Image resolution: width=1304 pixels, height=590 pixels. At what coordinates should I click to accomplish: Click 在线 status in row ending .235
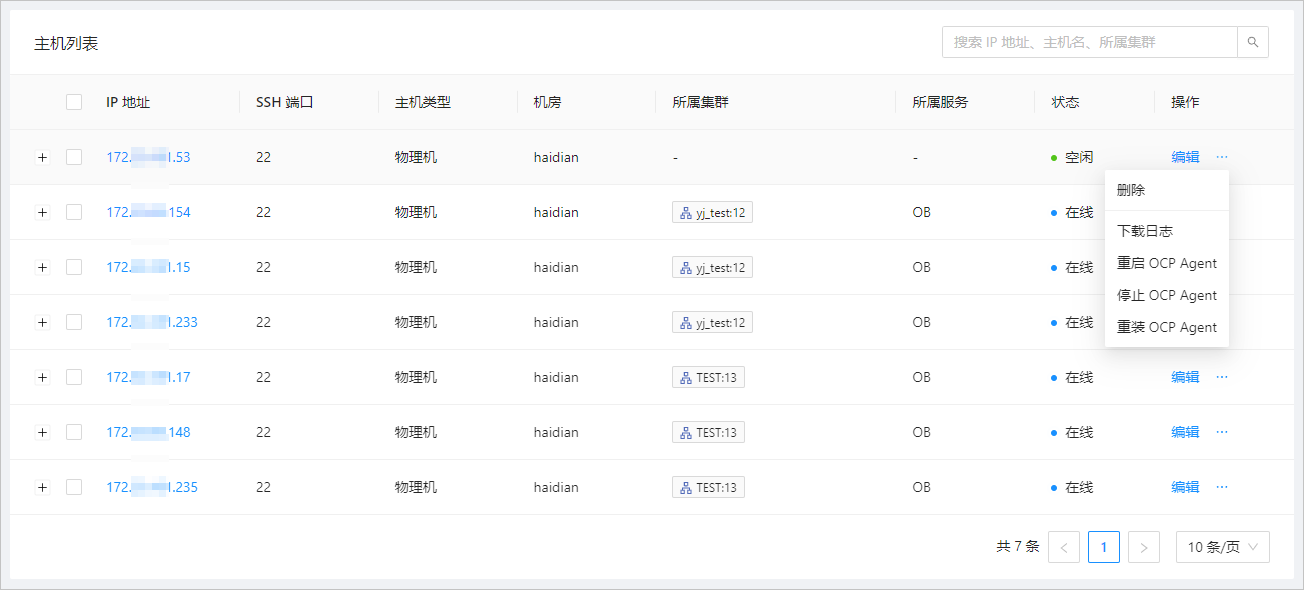coord(1072,487)
